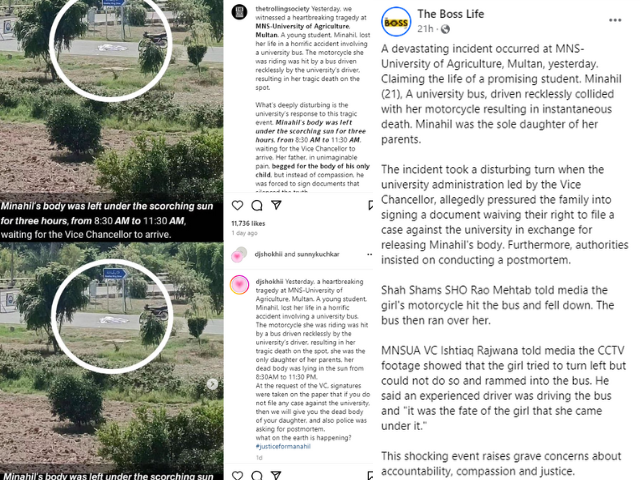The image size is (640, 480).
Task: Open djshokhii and sunnykuchkar collaborators header
Action: click(297, 254)
